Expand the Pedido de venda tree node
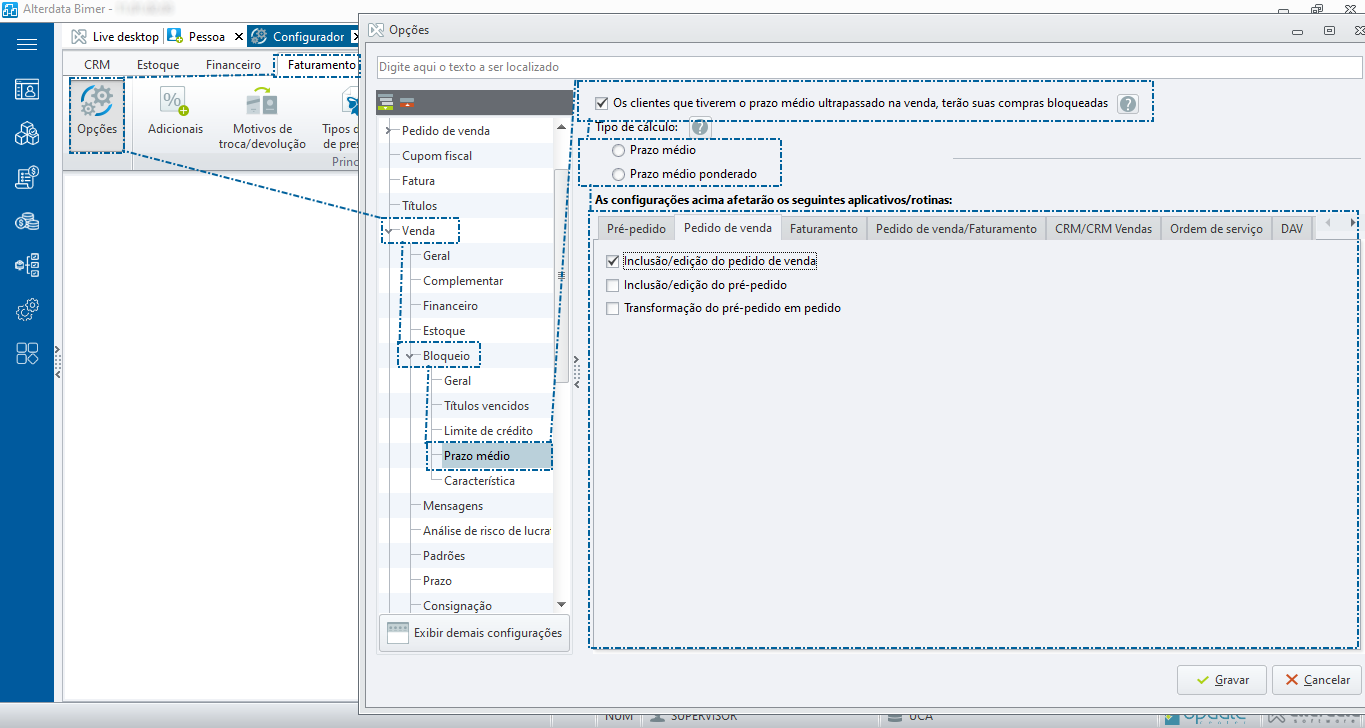The height and width of the screenshot is (728, 1365). (x=388, y=131)
